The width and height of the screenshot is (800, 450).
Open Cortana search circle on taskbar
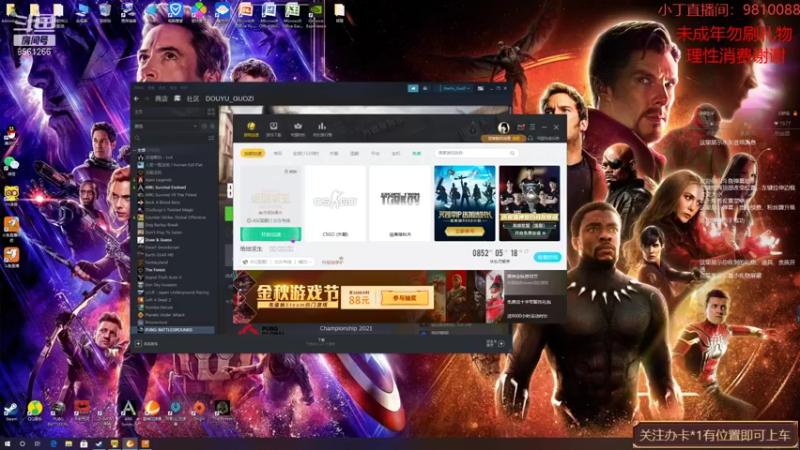(22, 444)
